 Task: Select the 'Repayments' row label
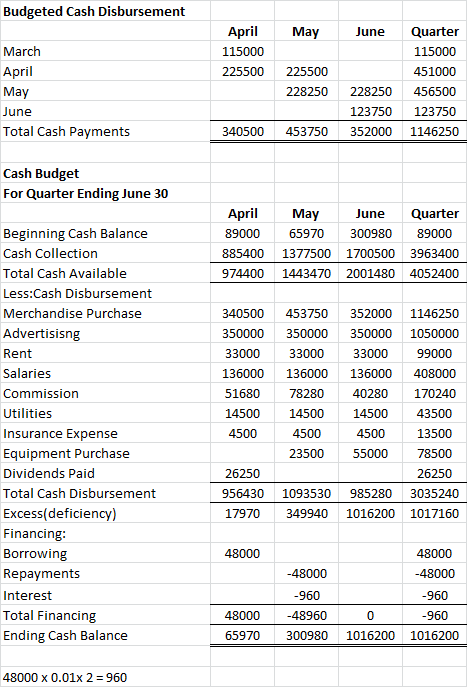pyautogui.click(x=105, y=573)
